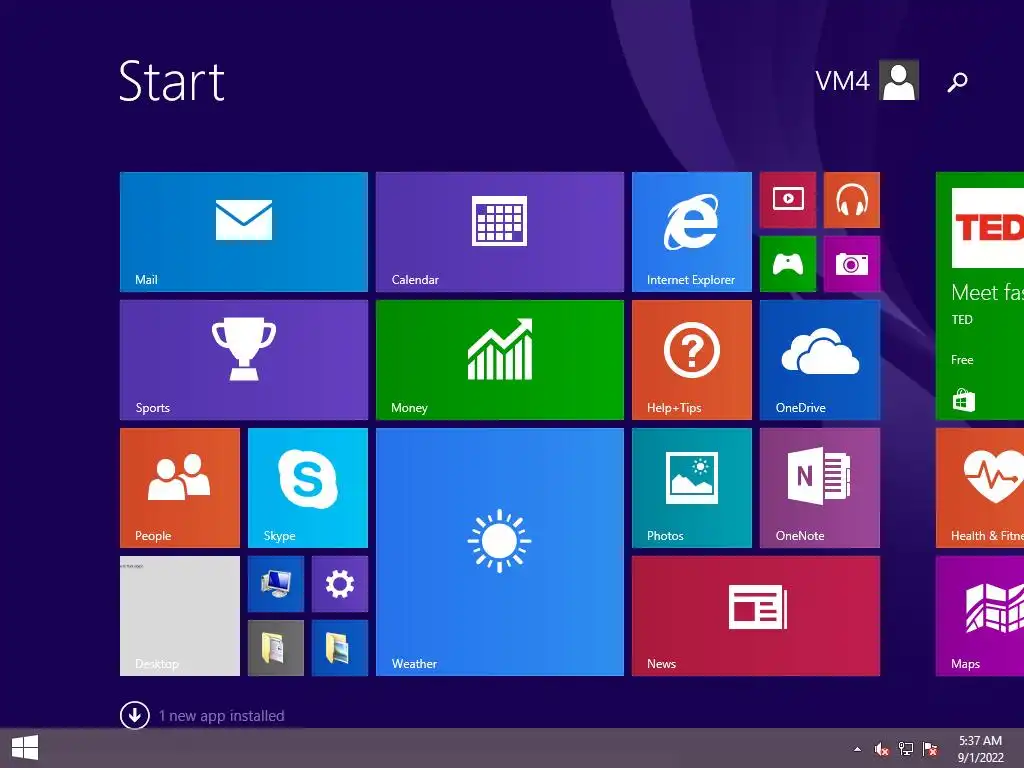The image size is (1024, 768).
Task: Click the '1 new app installed' text
Action: click(222, 716)
